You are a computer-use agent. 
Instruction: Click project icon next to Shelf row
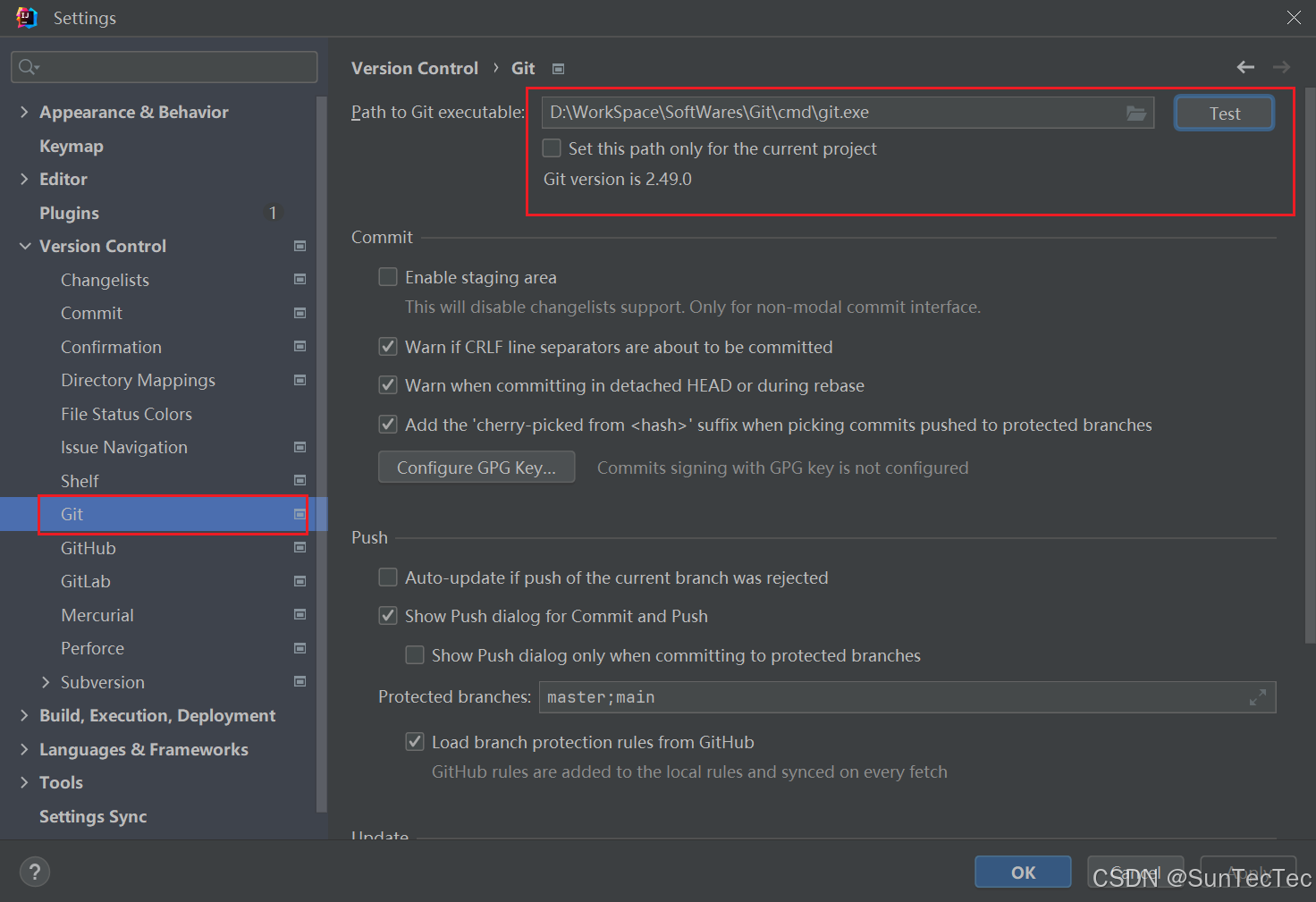pyautogui.click(x=300, y=481)
